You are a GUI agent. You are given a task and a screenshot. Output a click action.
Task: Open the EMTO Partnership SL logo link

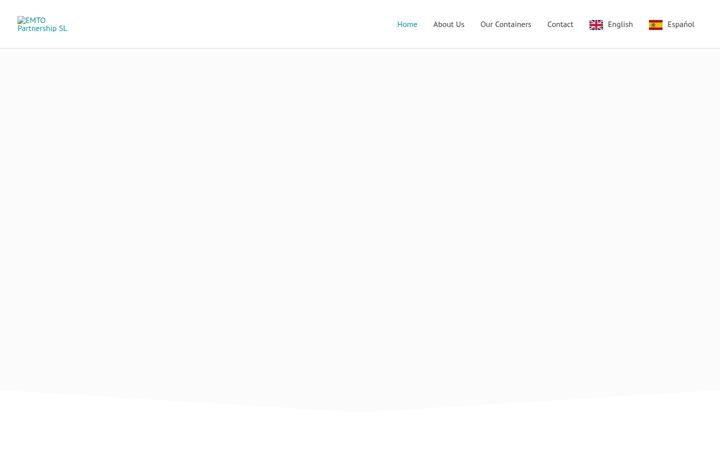(42, 24)
